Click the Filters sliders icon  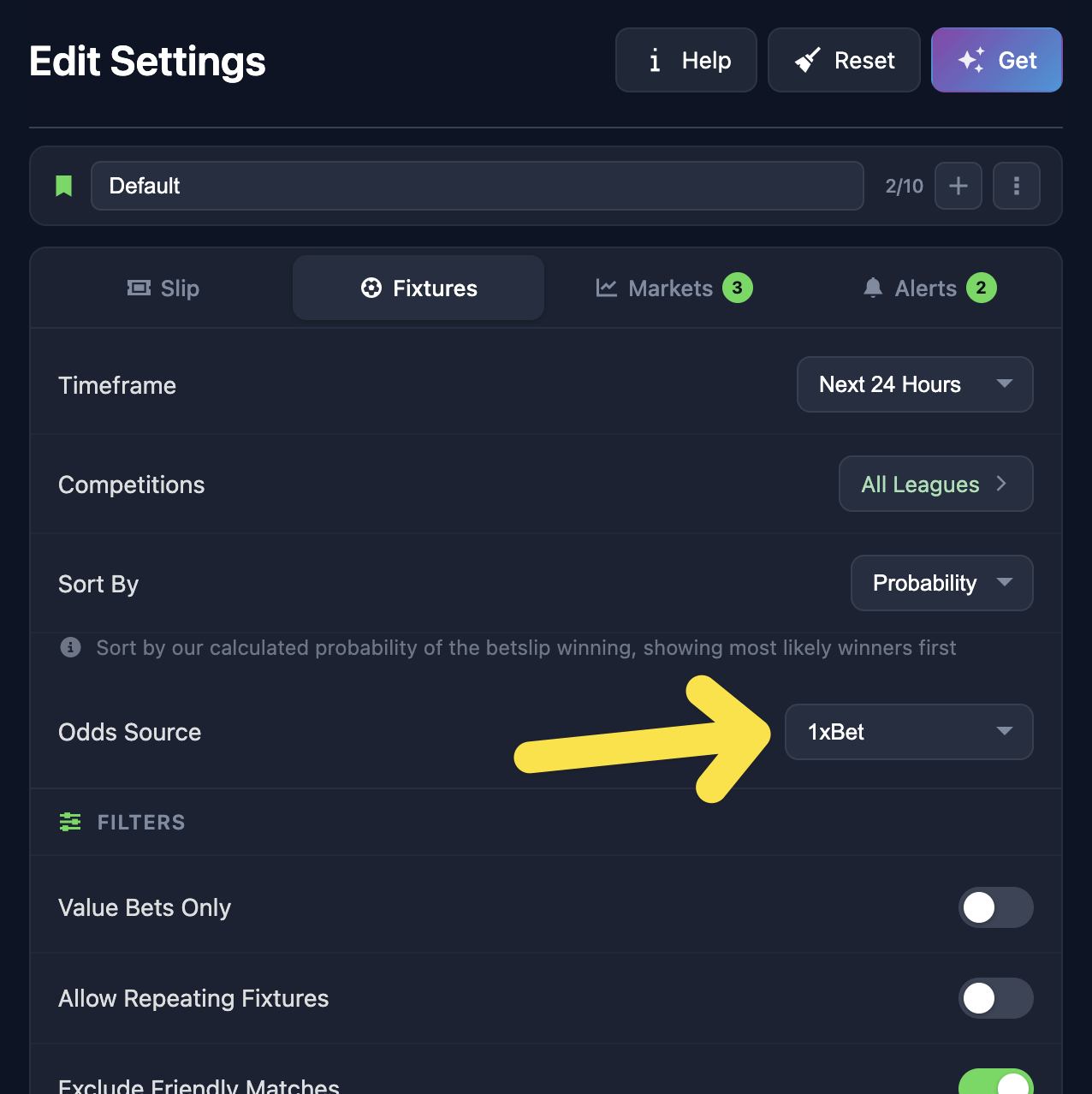[x=70, y=822]
